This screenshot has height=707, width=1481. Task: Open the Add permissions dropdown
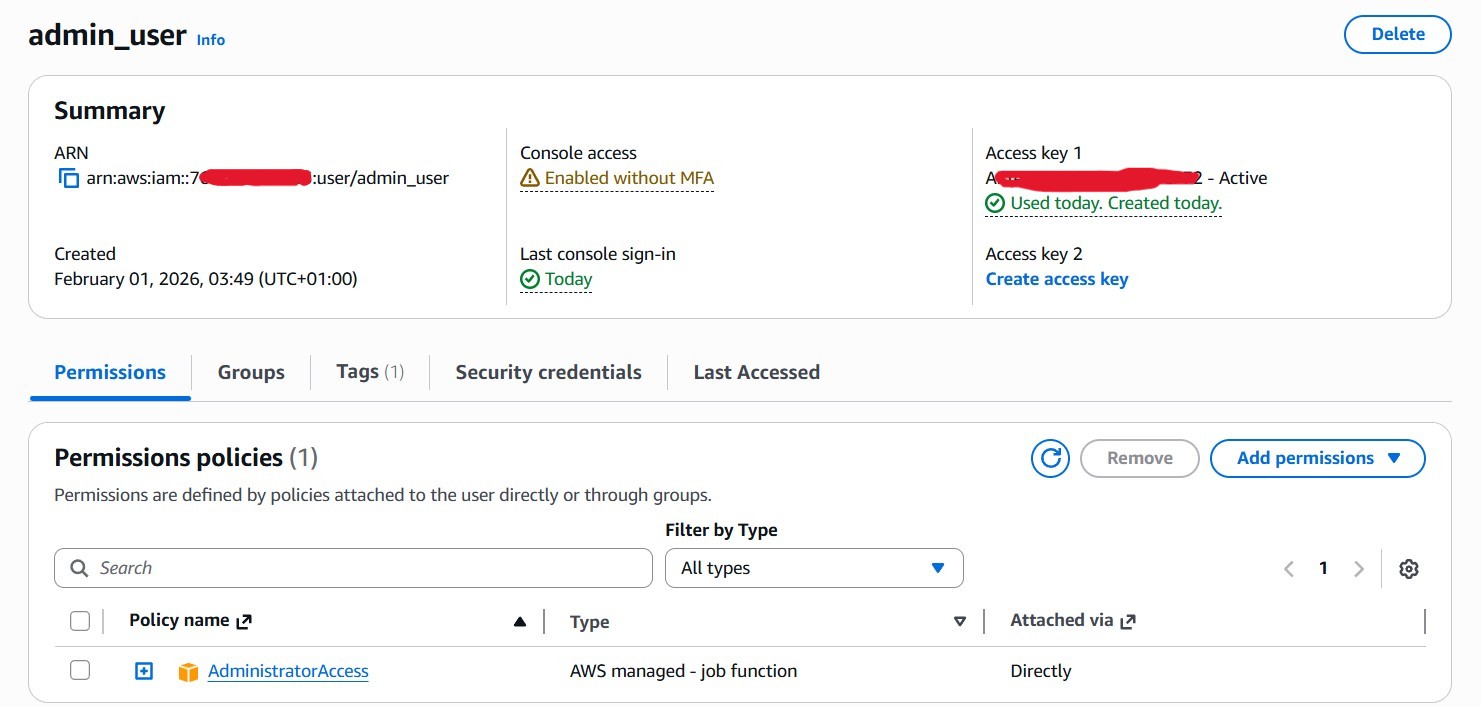[x=1317, y=458]
